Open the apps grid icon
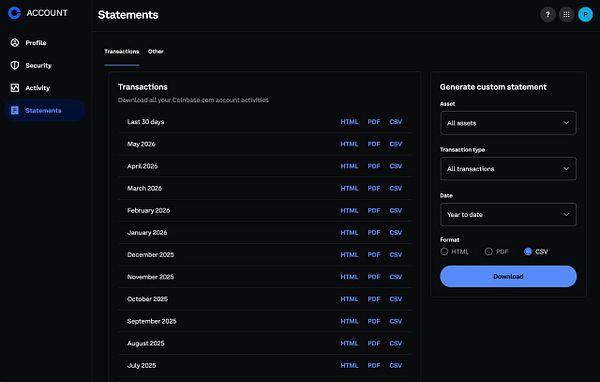This screenshot has width=600, height=382. pyautogui.click(x=567, y=15)
